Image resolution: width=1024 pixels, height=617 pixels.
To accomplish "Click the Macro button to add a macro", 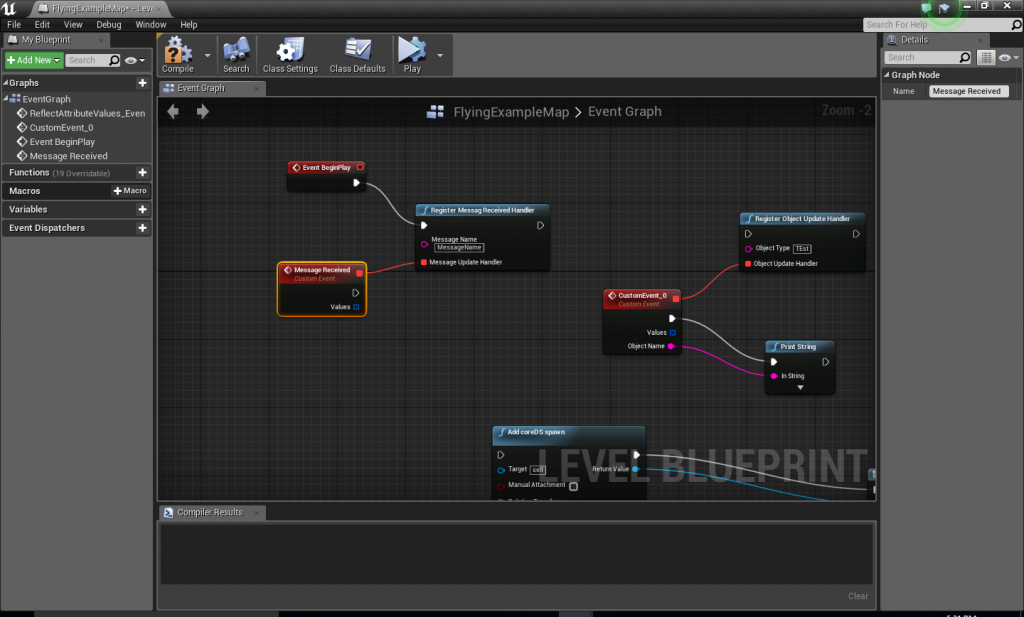I will (130, 190).
